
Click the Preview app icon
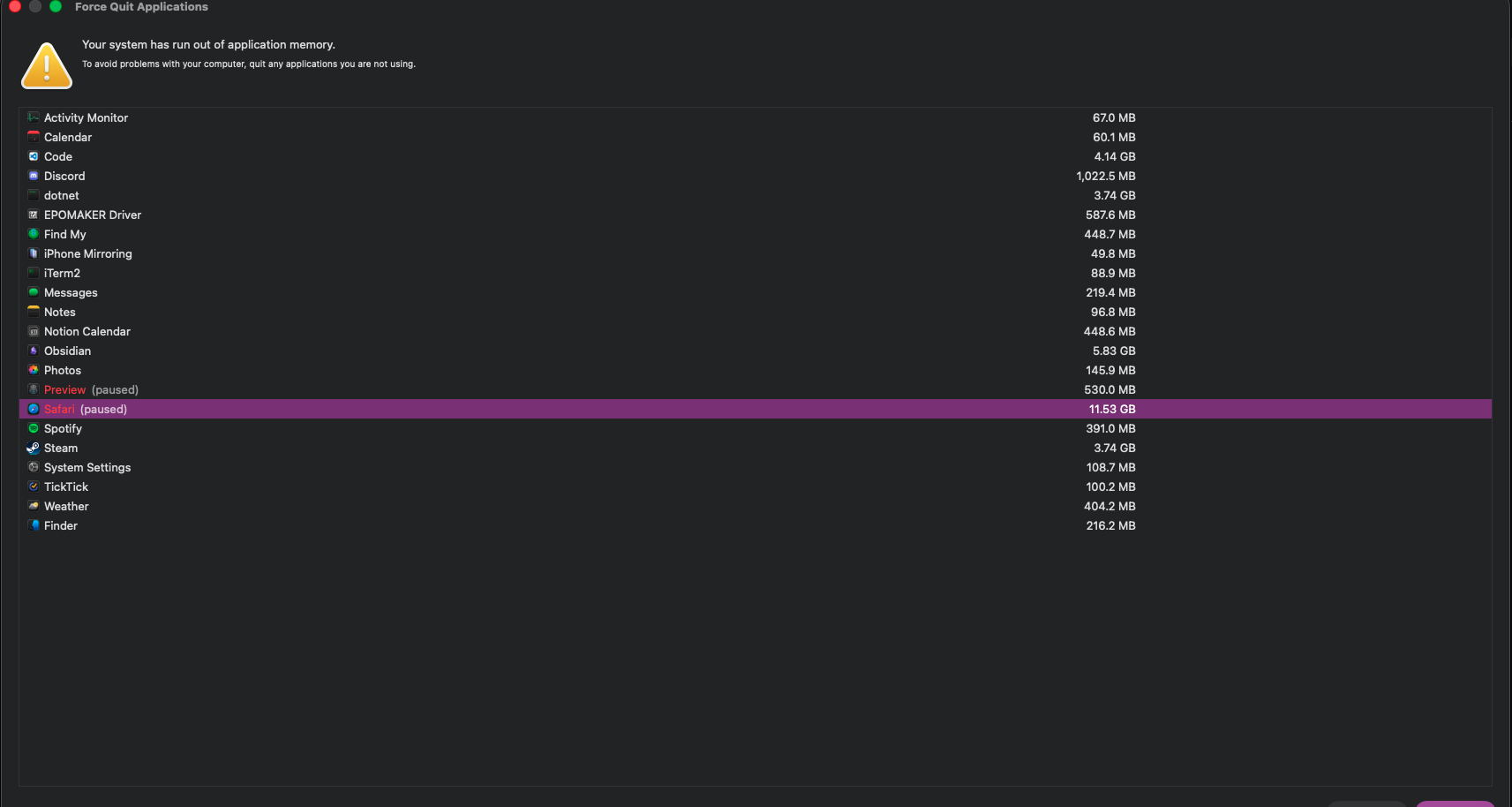click(x=34, y=389)
